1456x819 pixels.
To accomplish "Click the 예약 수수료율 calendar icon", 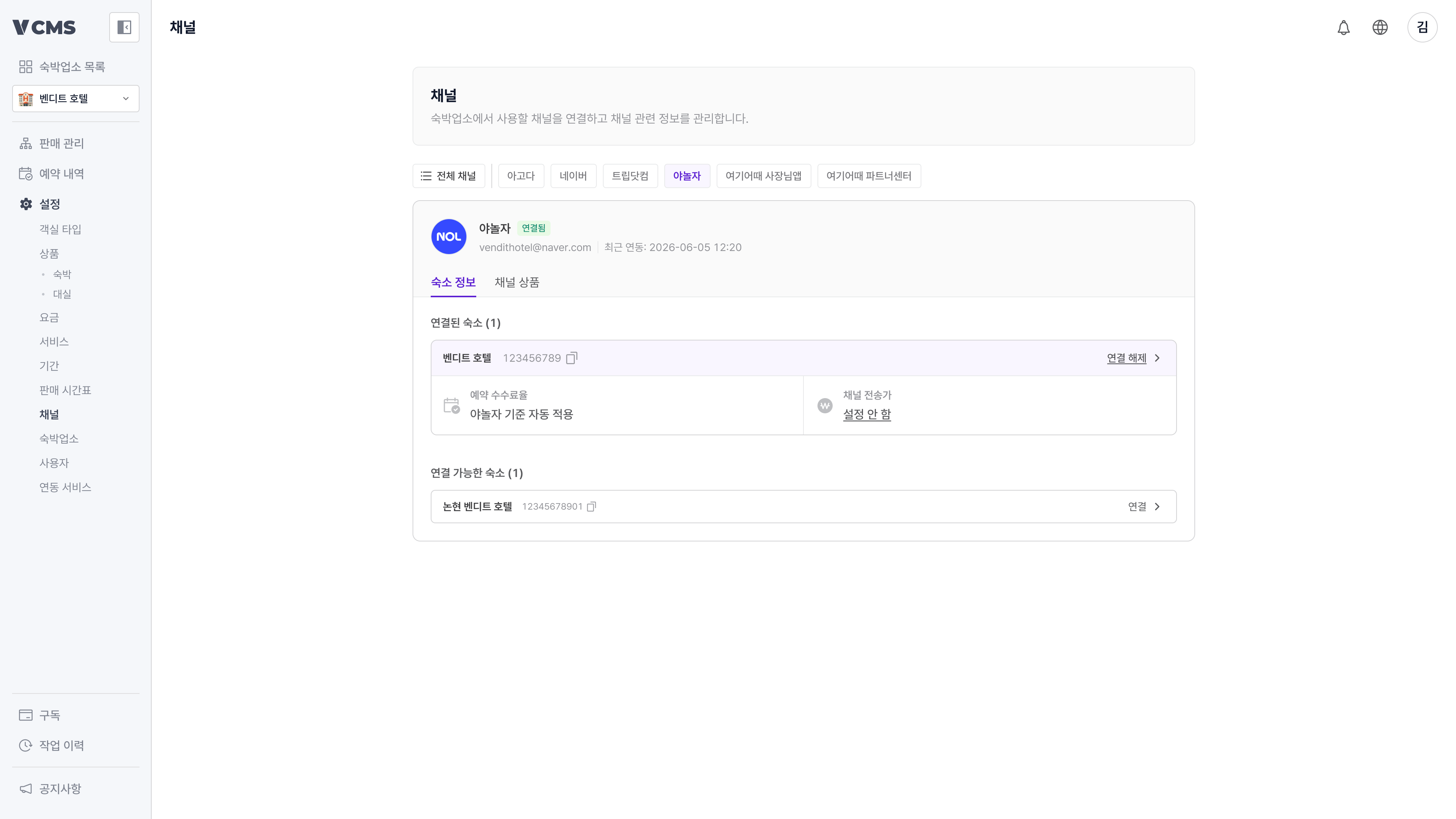I will tap(452, 405).
